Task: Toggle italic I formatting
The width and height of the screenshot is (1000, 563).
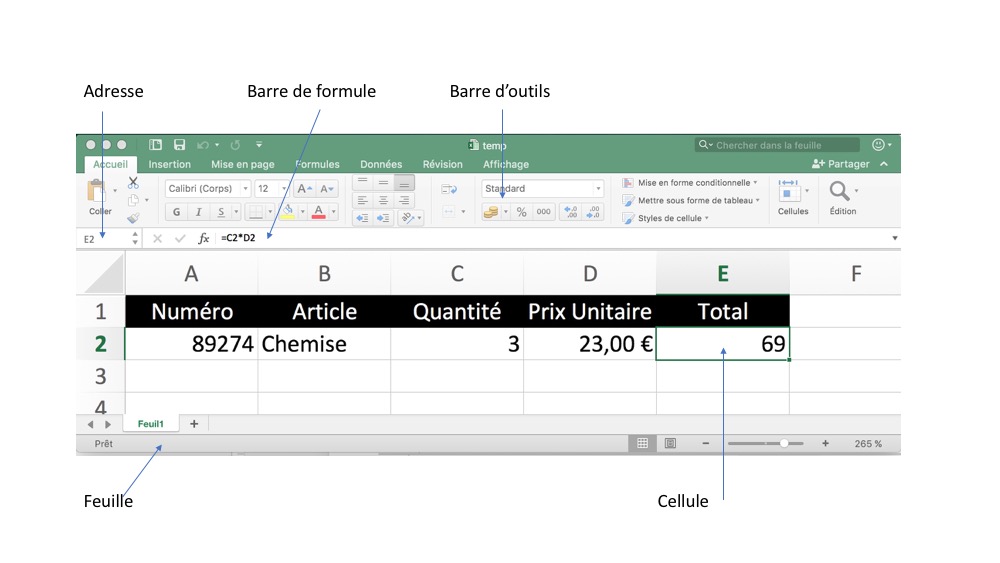Action: (x=198, y=212)
